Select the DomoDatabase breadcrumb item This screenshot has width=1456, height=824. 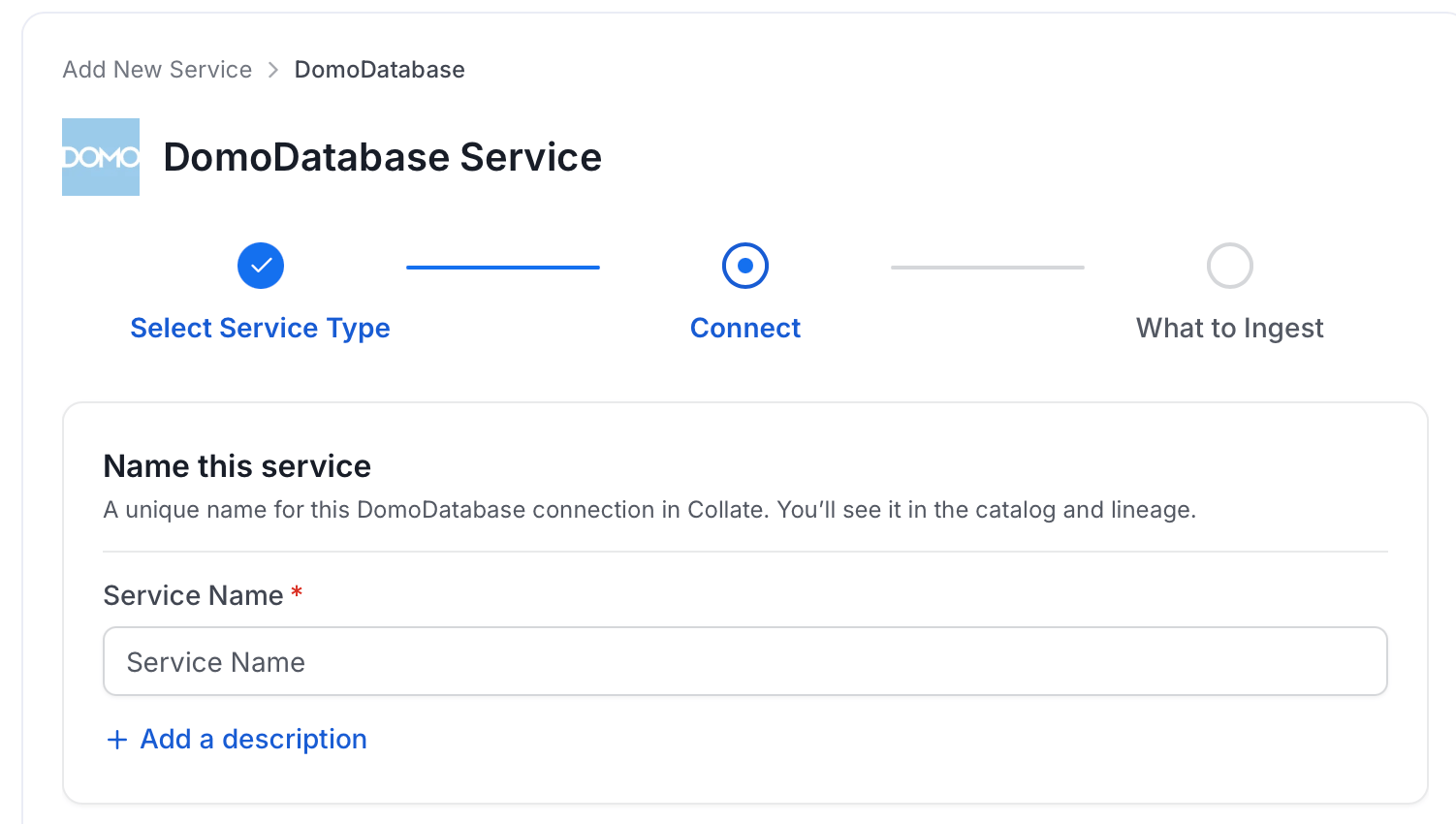380,70
